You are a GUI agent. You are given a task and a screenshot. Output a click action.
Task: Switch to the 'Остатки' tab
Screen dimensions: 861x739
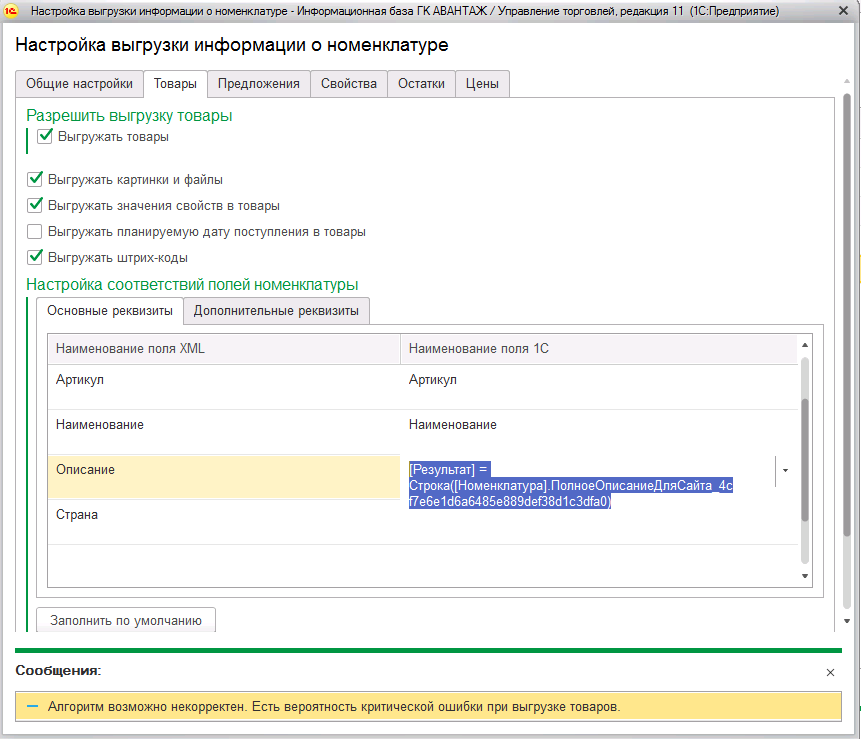421,83
